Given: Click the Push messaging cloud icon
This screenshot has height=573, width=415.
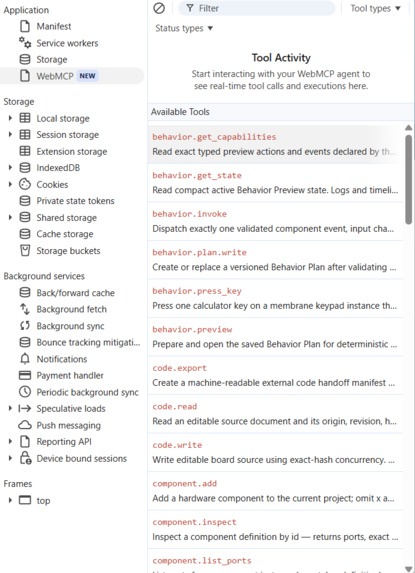Looking at the screenshot, I should (x=25, y=425).
